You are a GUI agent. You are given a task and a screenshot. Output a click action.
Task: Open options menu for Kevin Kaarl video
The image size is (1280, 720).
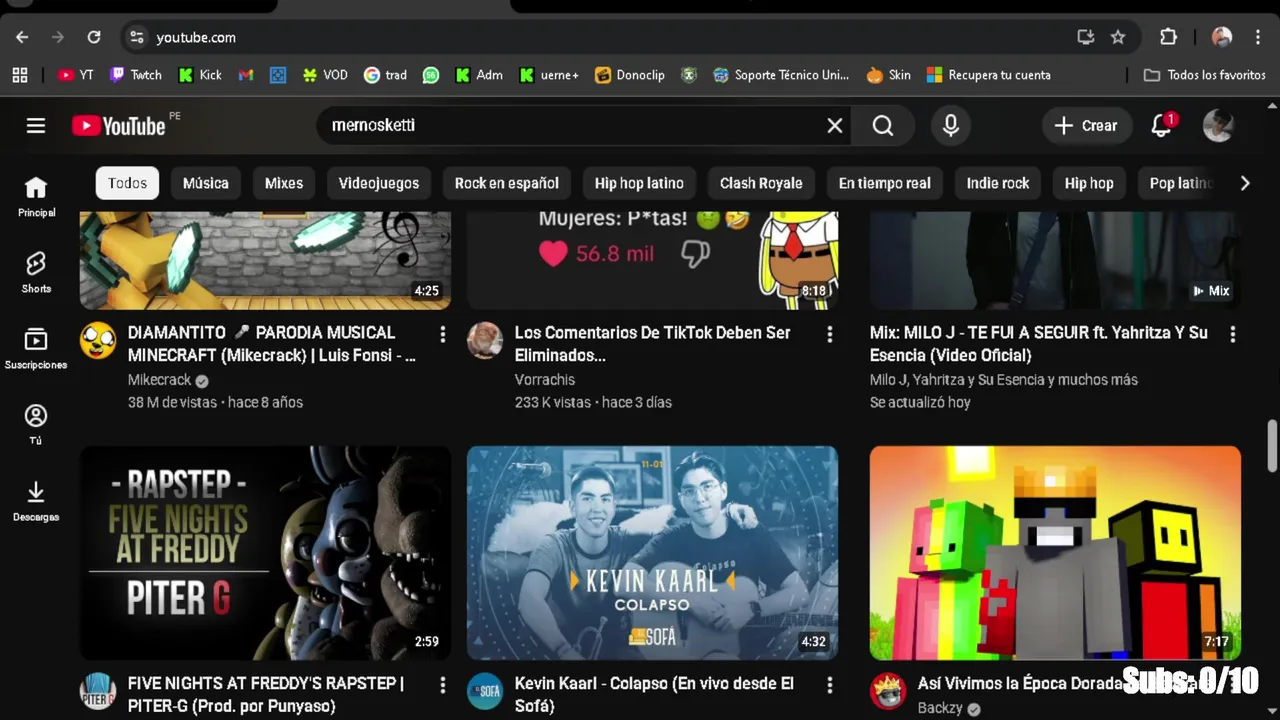[829, 685]
